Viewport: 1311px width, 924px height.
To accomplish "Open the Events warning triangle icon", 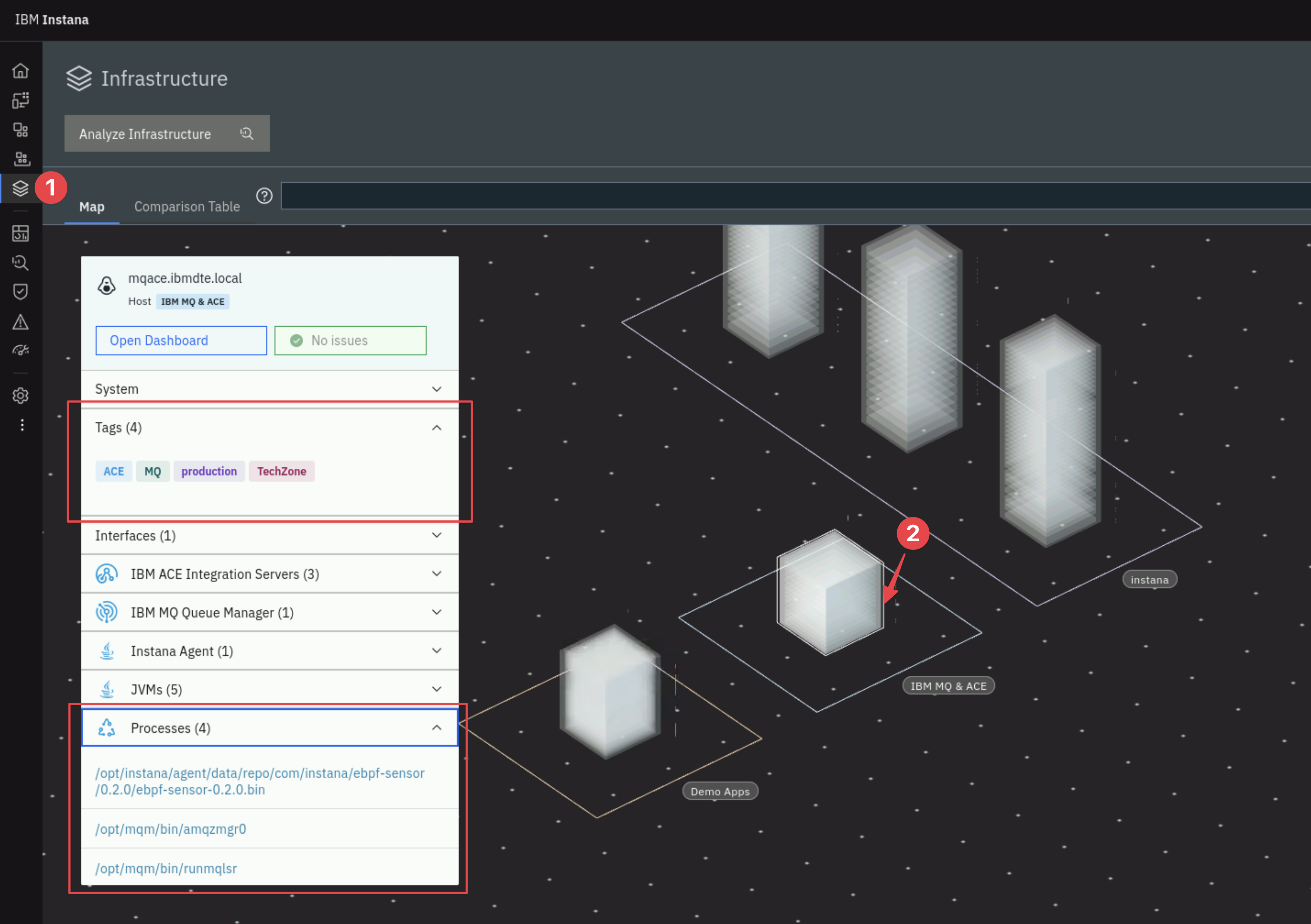I will (x=20, y=321).
